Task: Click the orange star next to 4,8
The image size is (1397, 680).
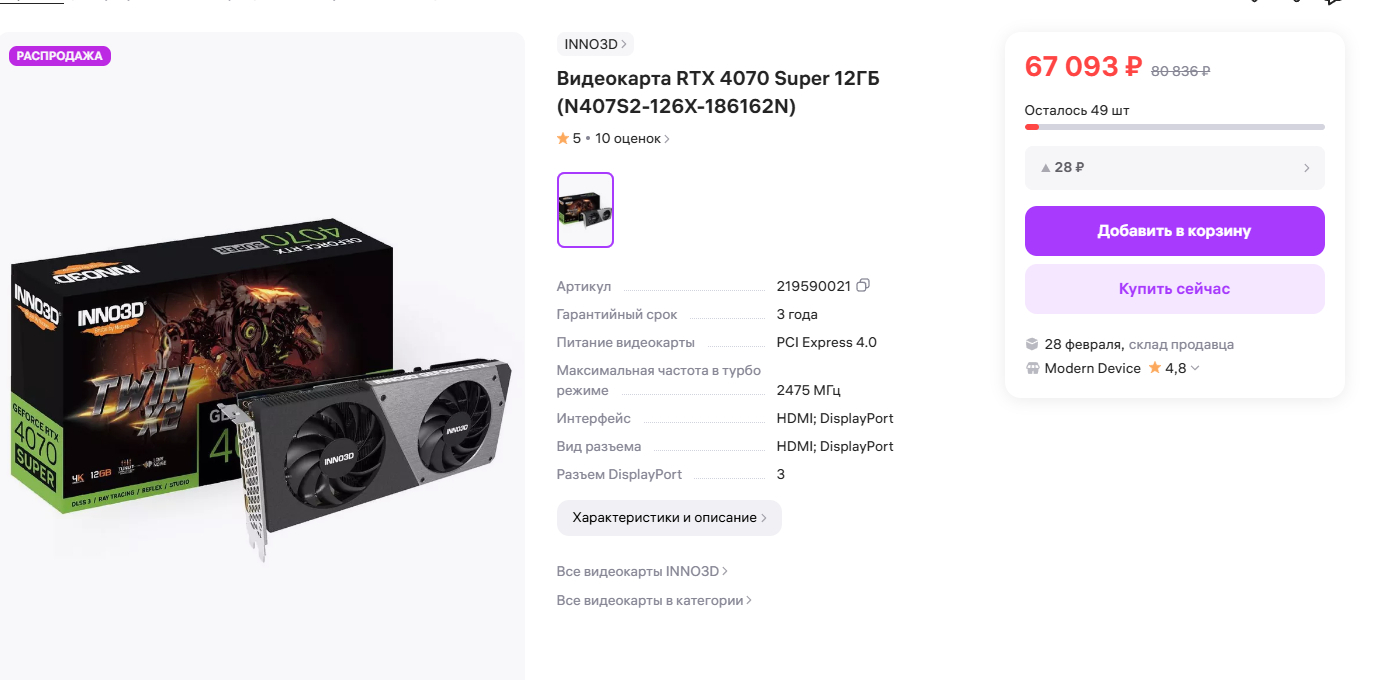Action: click(1155, 368)
